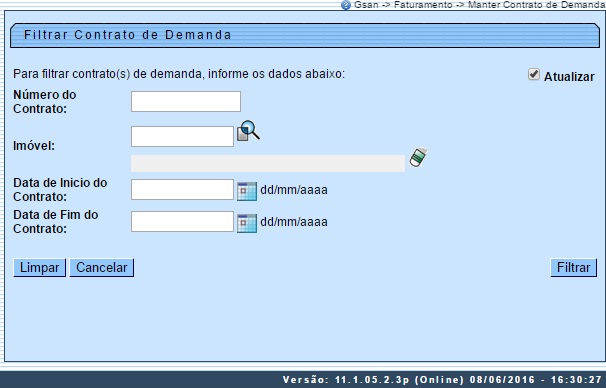Focus the Imóvel code input field
The width and height of the screenshot is (606, 388).
tap(182, 136)
